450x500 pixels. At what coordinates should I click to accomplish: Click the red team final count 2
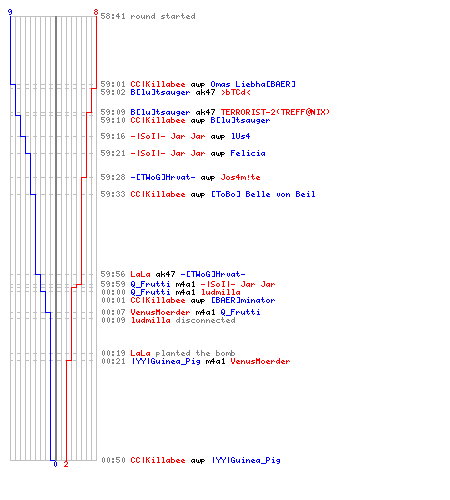(66, 464)
